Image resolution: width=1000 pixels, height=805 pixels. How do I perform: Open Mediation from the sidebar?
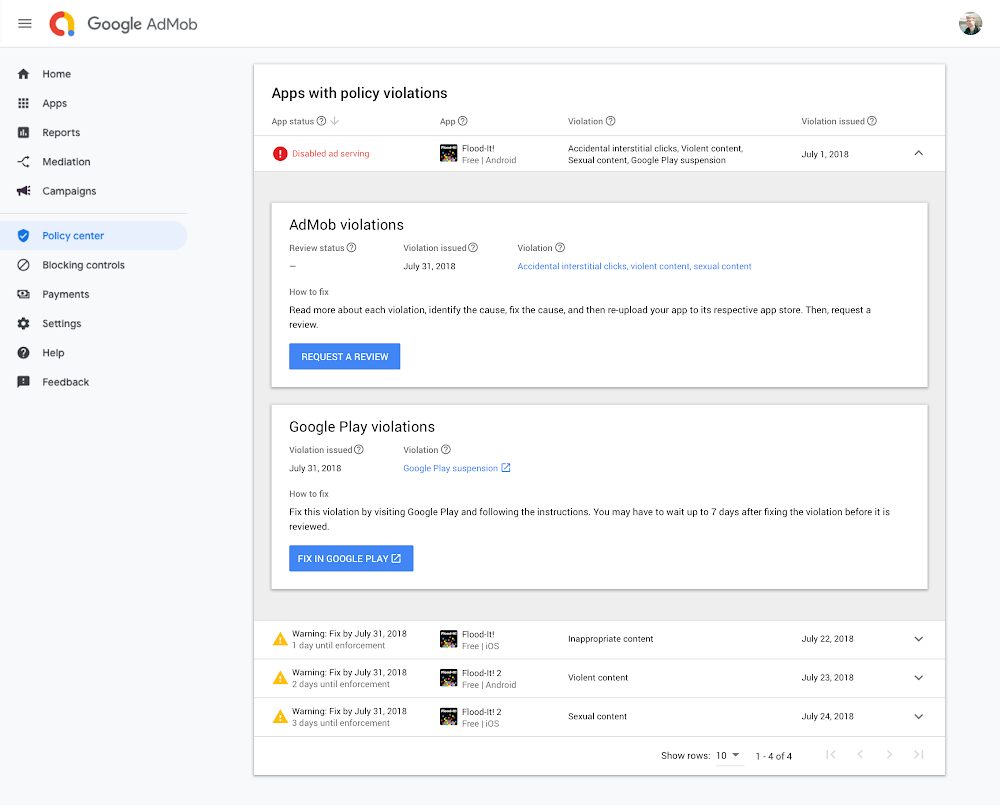pyautogui.click(x=66, y=162)
